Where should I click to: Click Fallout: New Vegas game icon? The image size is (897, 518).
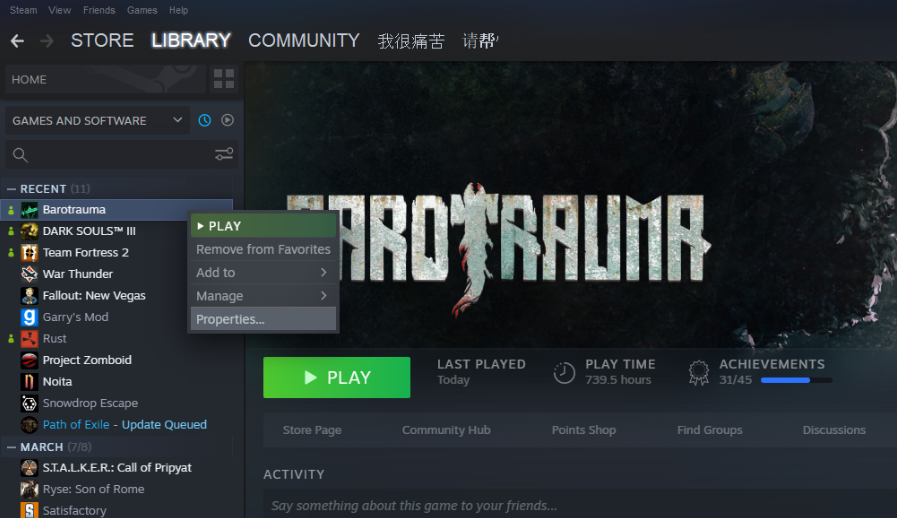pos(29,296)
